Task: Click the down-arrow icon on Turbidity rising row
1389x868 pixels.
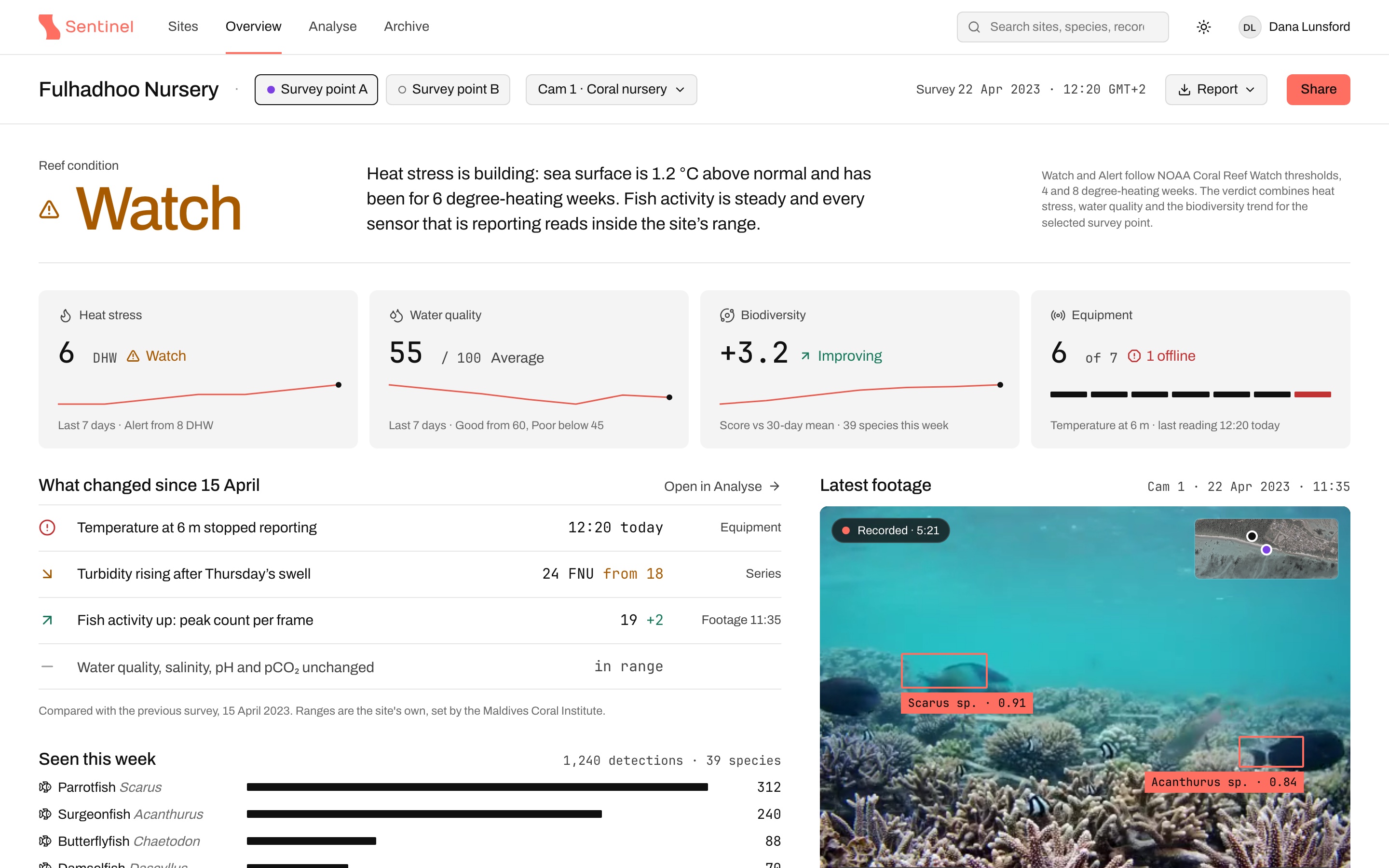Action: point(47,573)
